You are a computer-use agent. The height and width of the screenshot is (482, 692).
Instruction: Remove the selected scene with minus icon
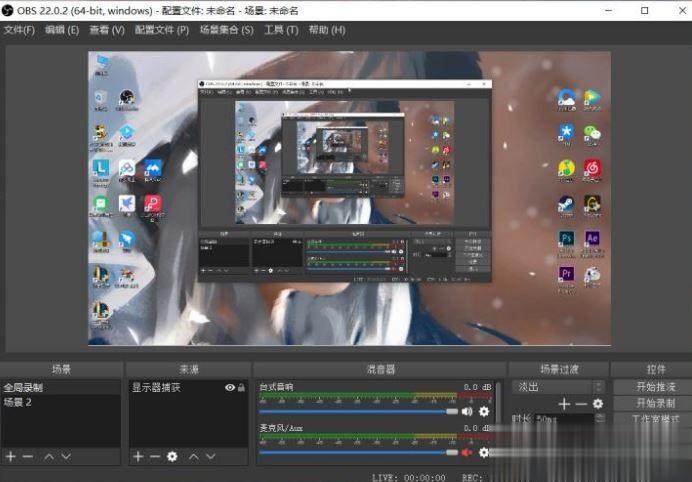pyautogui.click(x=28, y=456)
